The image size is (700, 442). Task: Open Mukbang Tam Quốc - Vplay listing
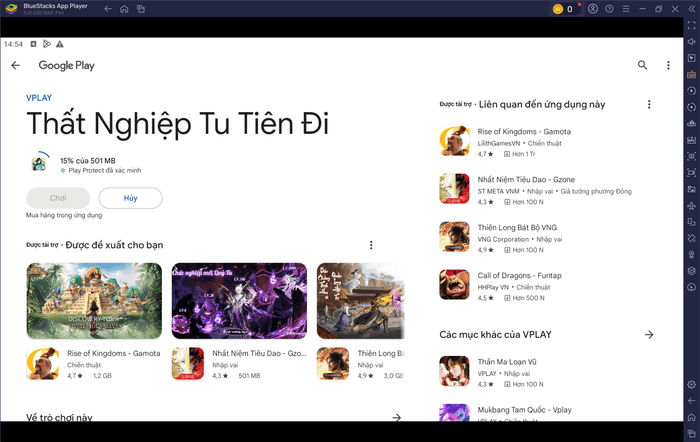(x=546, y=413)
